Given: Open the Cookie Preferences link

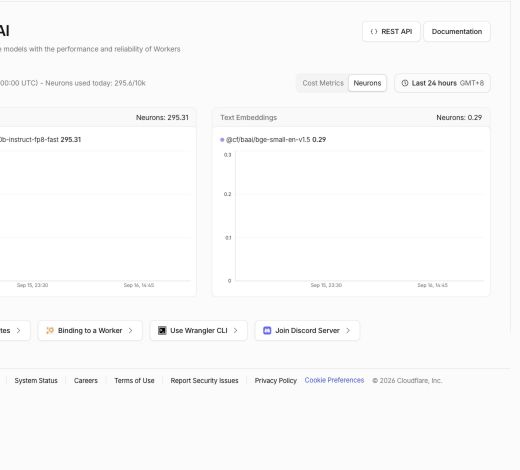Looking at the screenshot, I should click(334, 380).
